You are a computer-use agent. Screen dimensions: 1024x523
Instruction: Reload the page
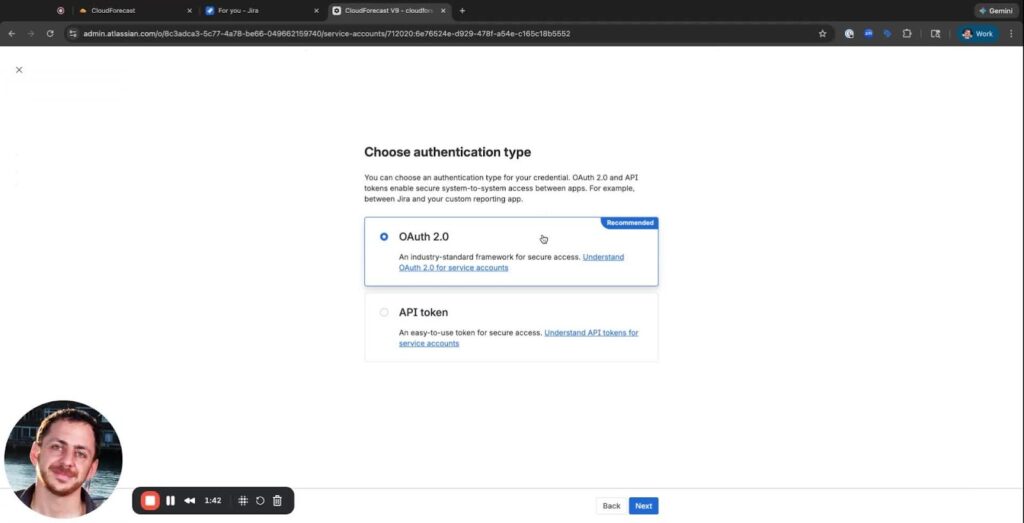click(50, 33)
